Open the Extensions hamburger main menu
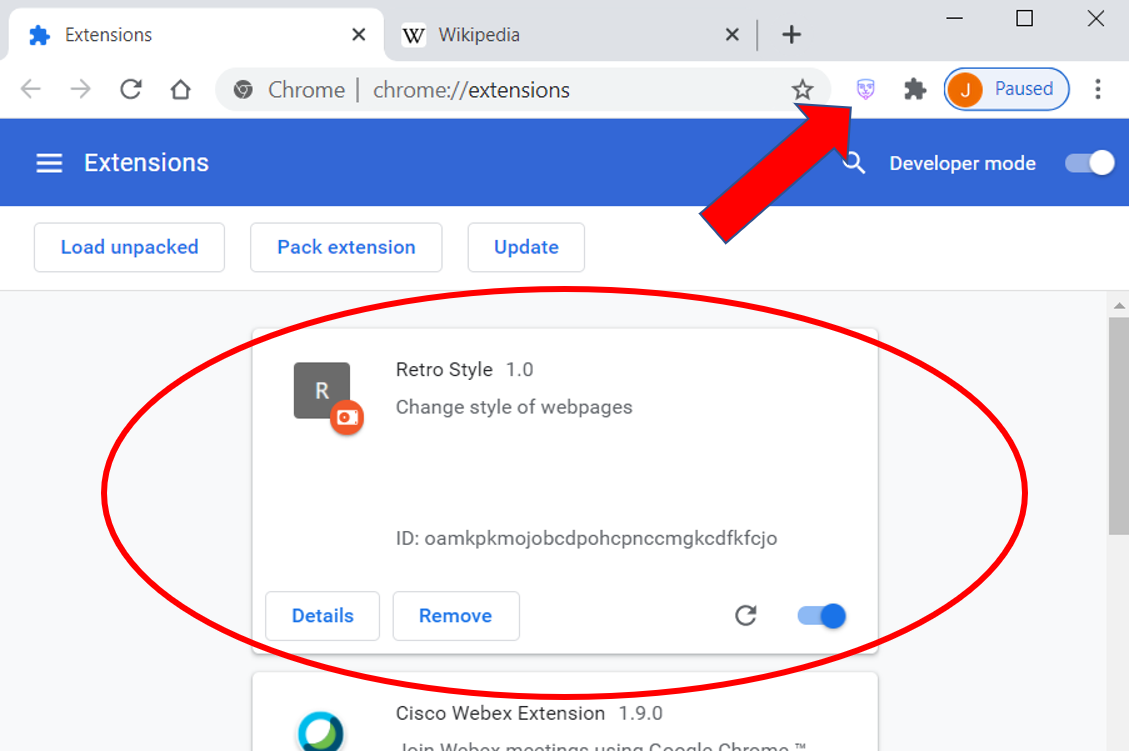 coord(49,163)
